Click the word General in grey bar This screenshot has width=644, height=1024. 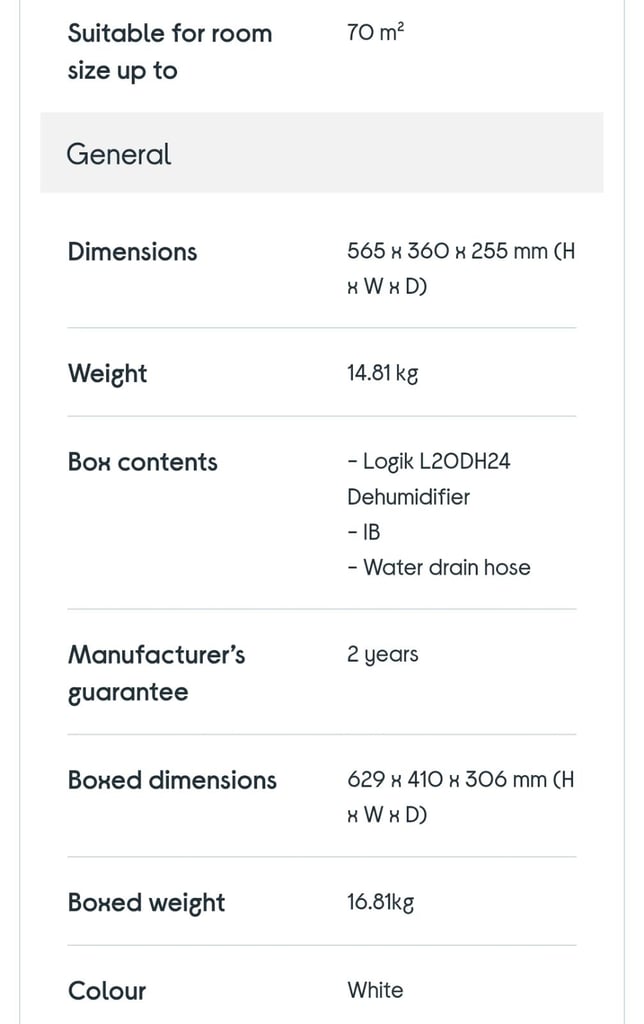coord(119,155)
